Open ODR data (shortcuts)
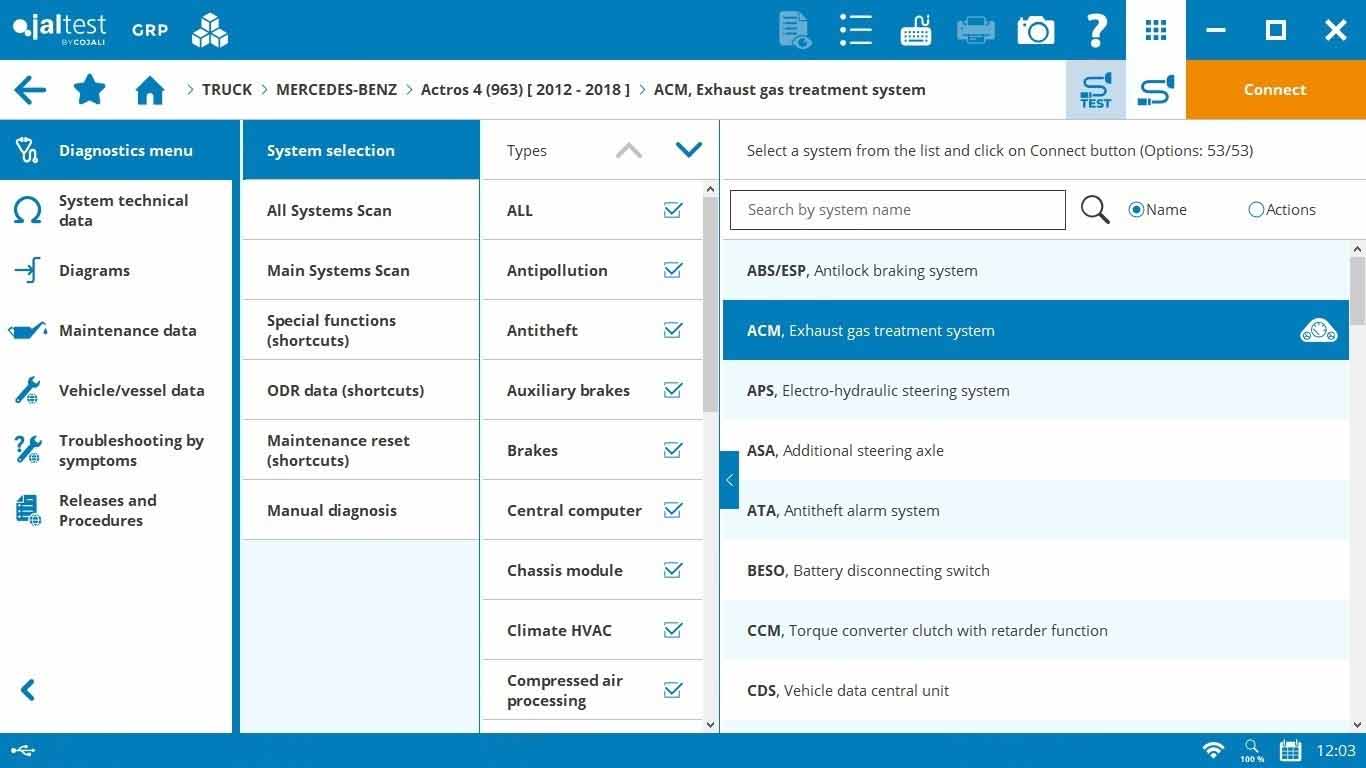The image size is (1366, 768). coord(361,390)
